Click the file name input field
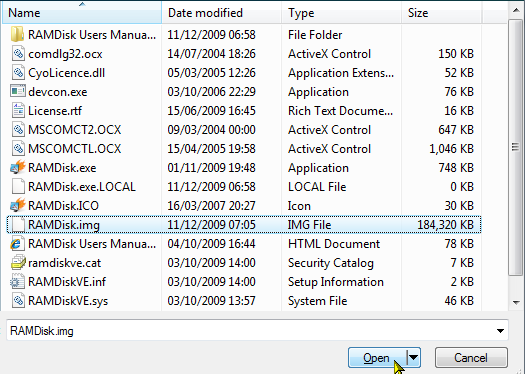 point(250,331)
